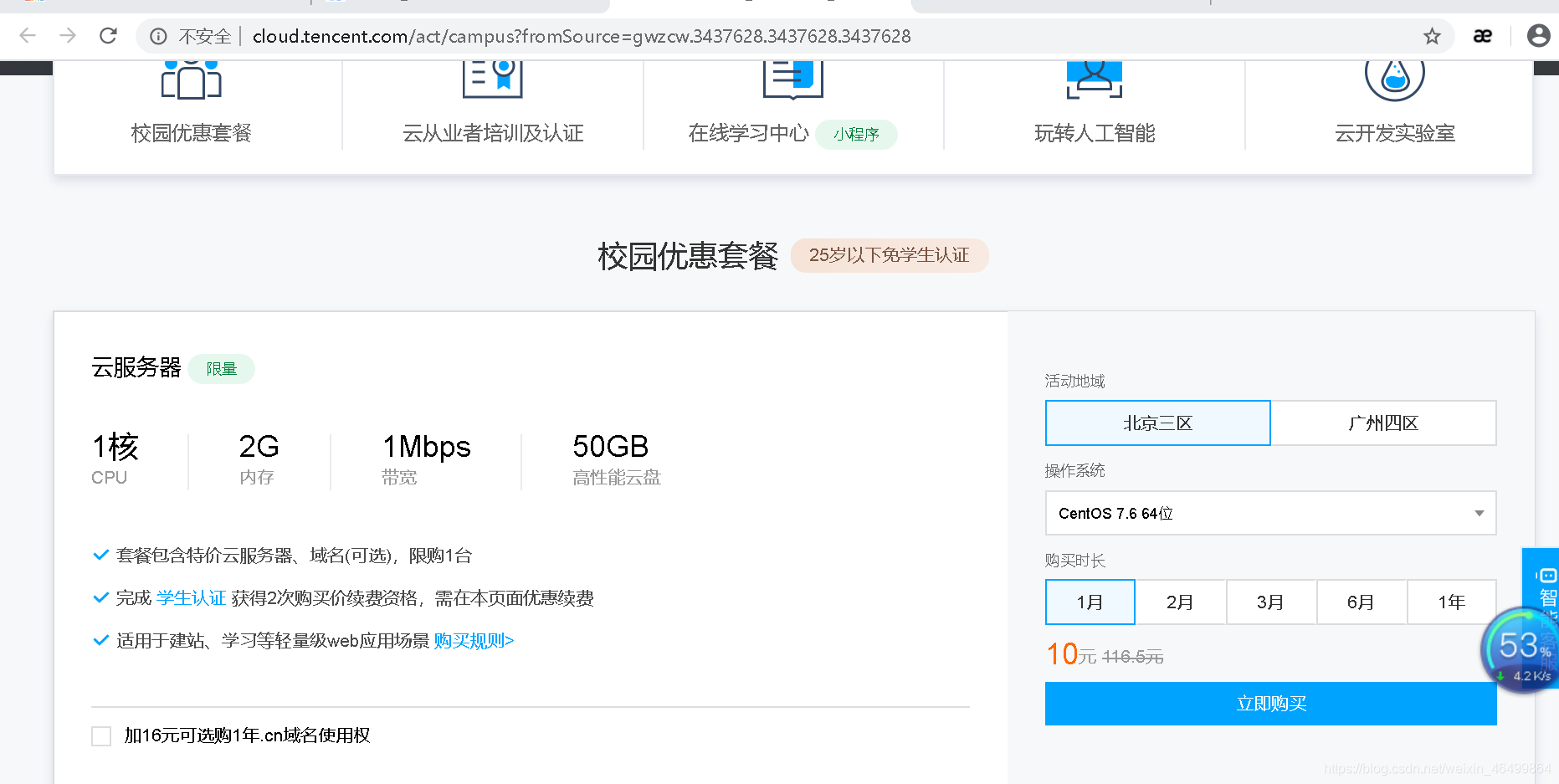The height and width of the screenshot is (784, 1559).
Task: Open the 购买规则> link
Action: coord(474,641)
